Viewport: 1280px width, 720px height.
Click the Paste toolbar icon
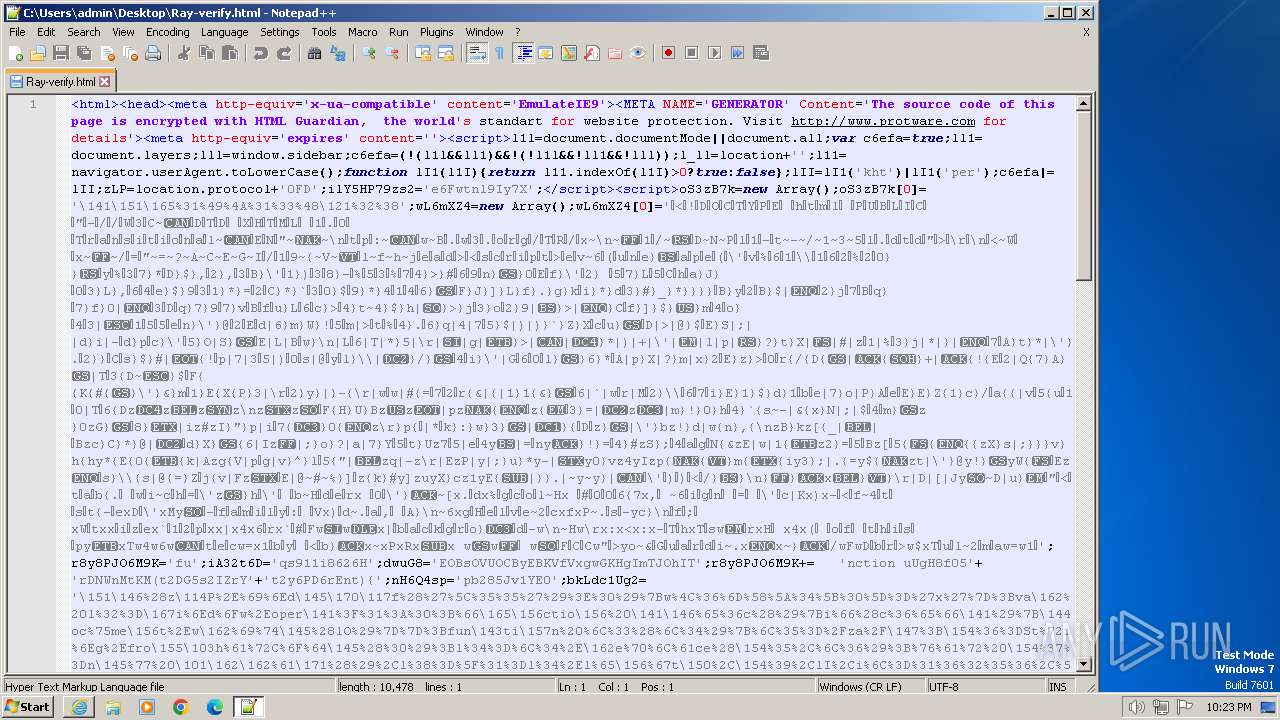(x=229, y=53)
